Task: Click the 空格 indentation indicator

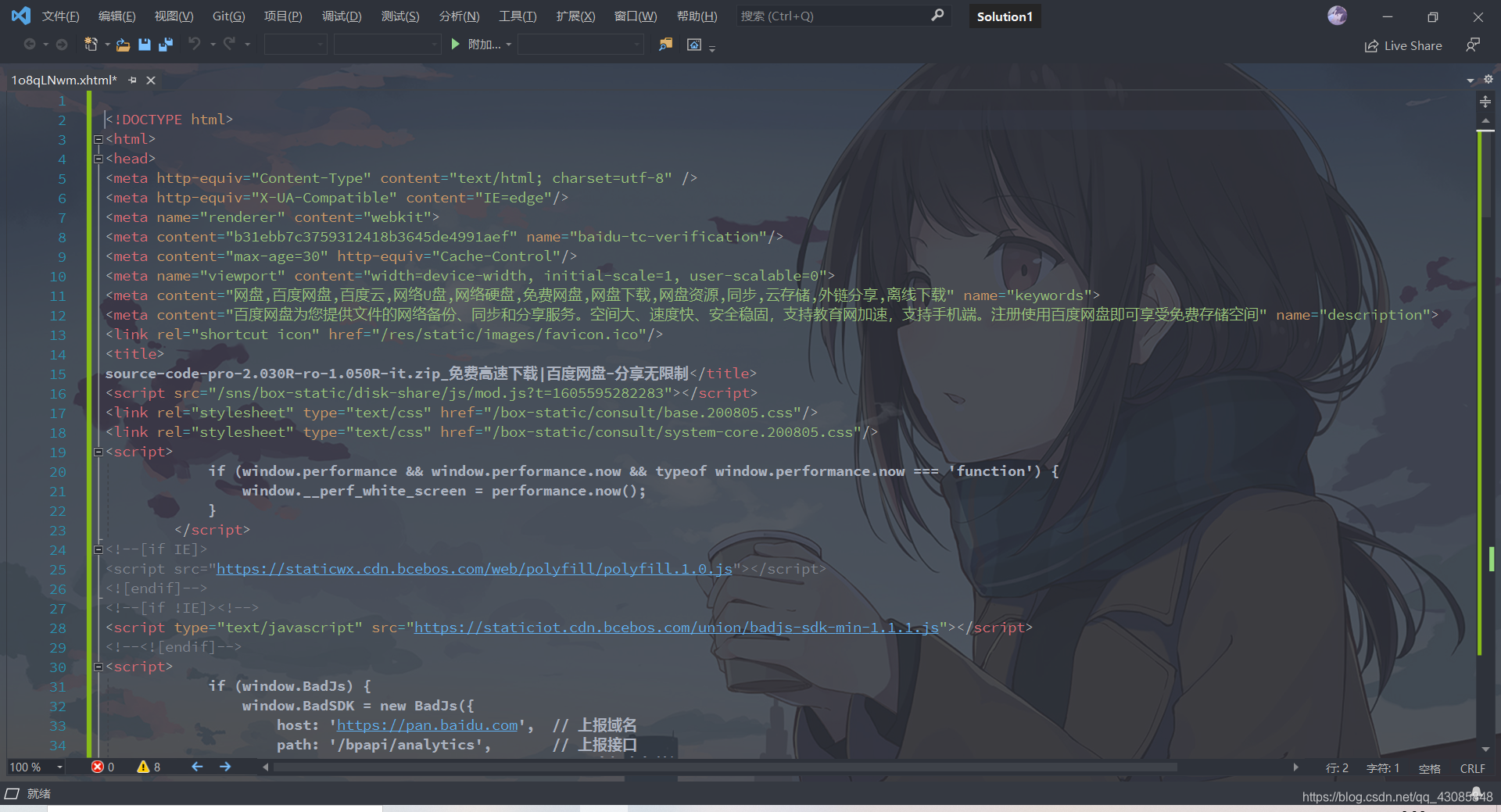Action: (x=1429, y=768)
